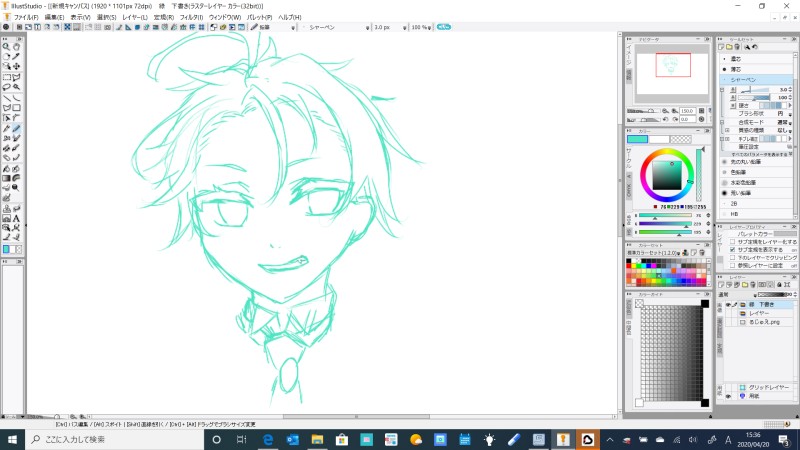Hide the 用紙 paper layer eye
Viewport: 800px width, 450px height.
(728, 396)
